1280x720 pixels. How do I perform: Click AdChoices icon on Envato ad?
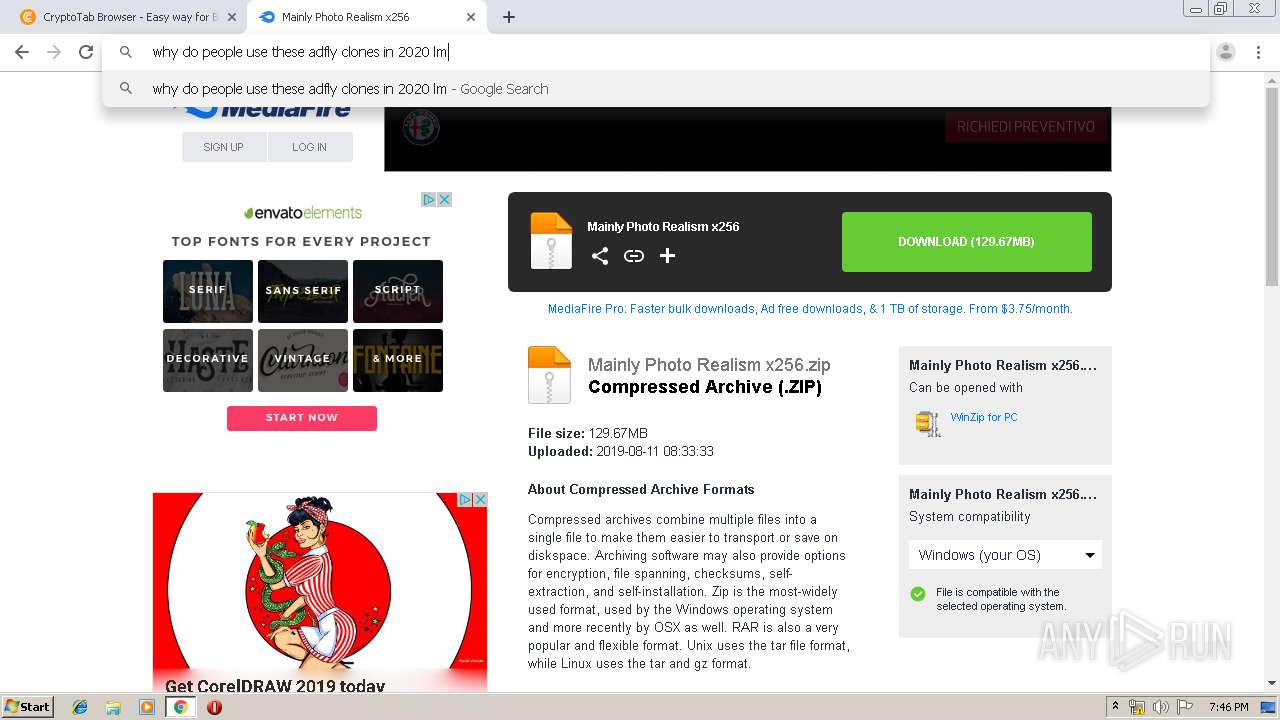point(429,200)
